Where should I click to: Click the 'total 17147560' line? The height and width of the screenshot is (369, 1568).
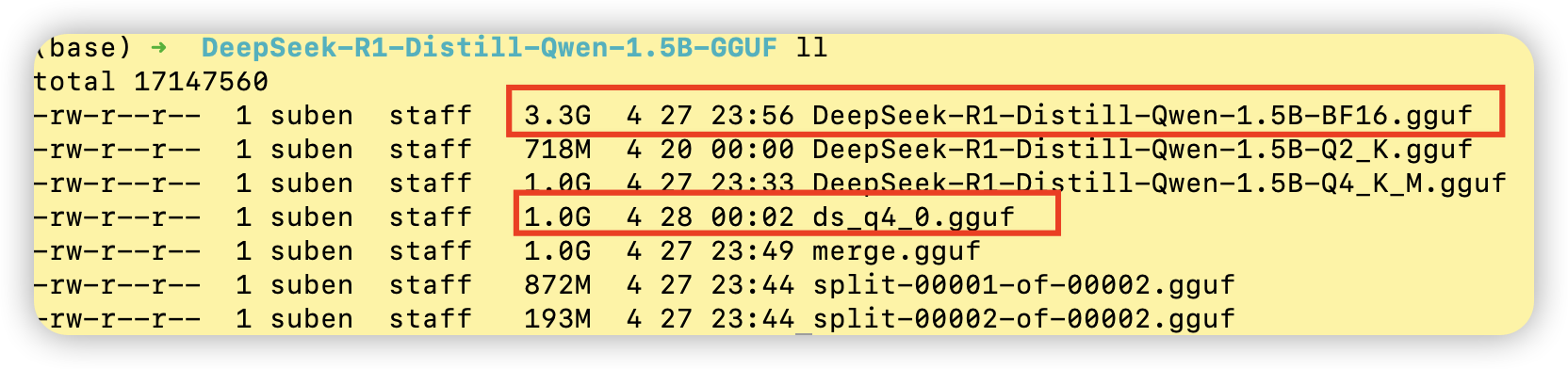point(151,82)
